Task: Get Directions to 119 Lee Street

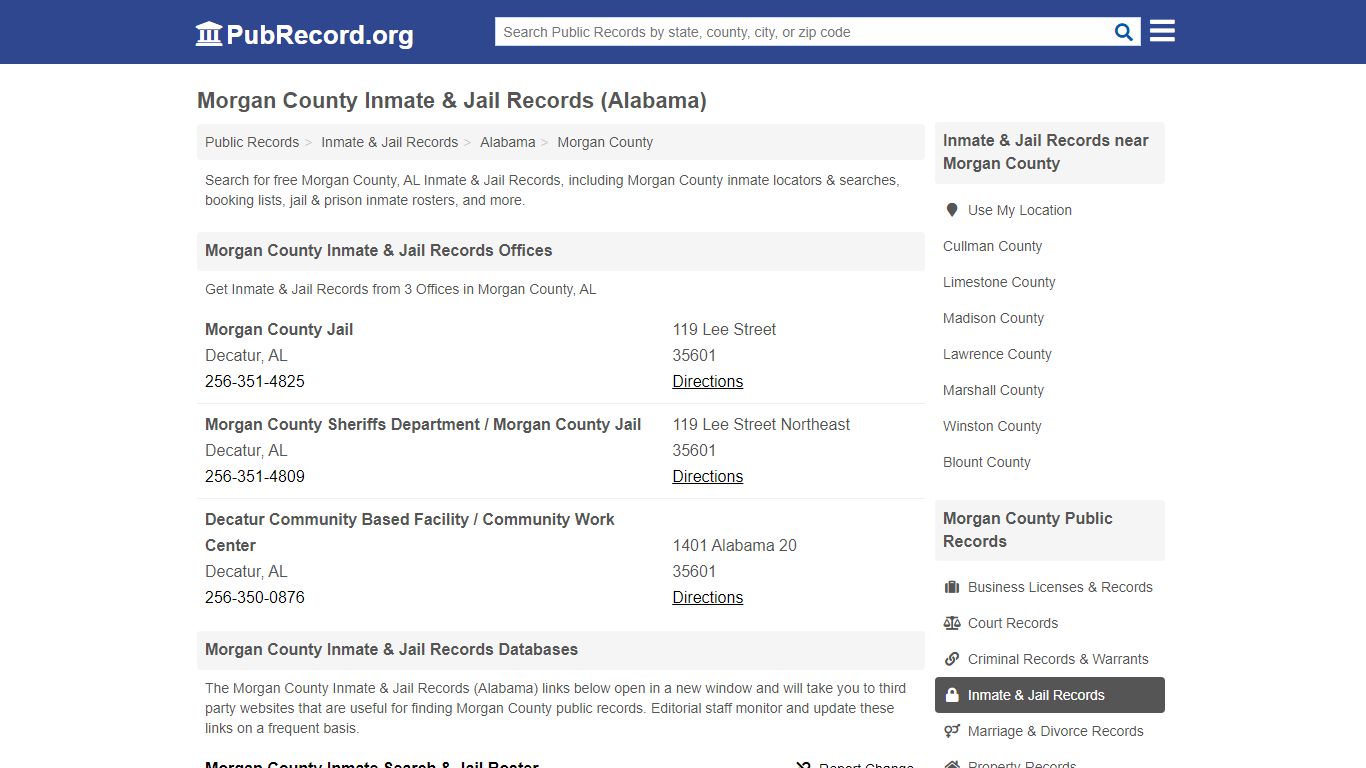Action: pos(707,381)
